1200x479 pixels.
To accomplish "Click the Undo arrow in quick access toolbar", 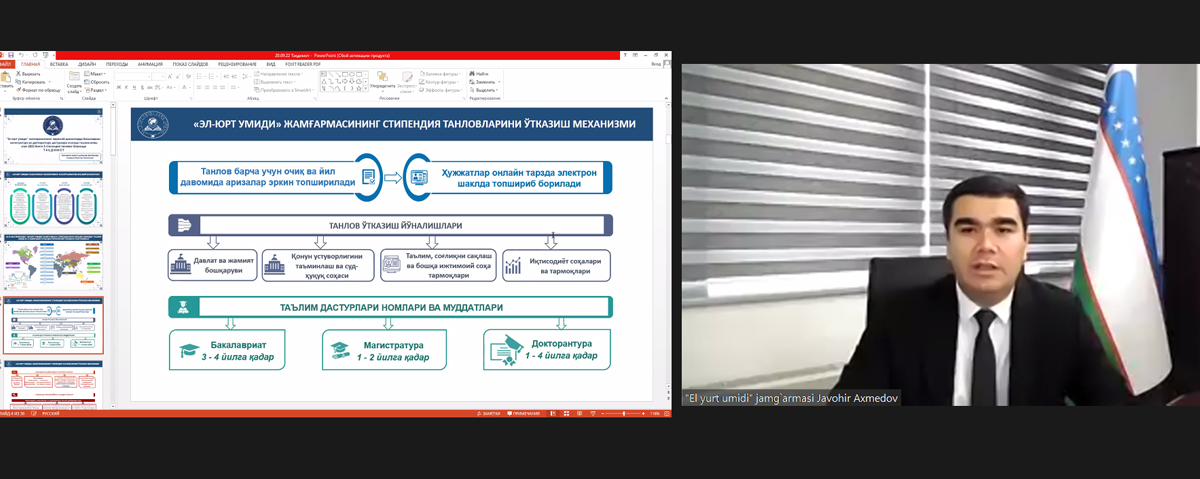I will [22, 54].
